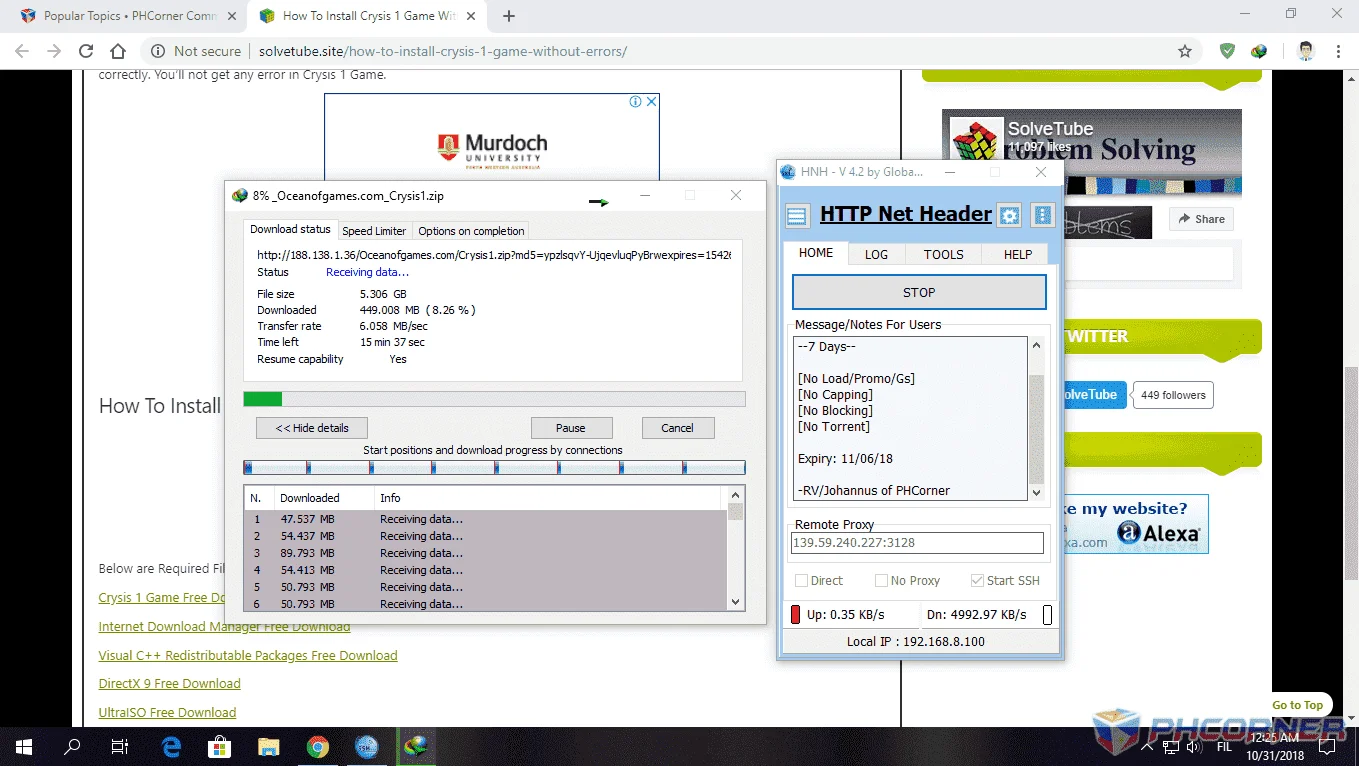Collapse download info with Hide details

coord(312,428)
